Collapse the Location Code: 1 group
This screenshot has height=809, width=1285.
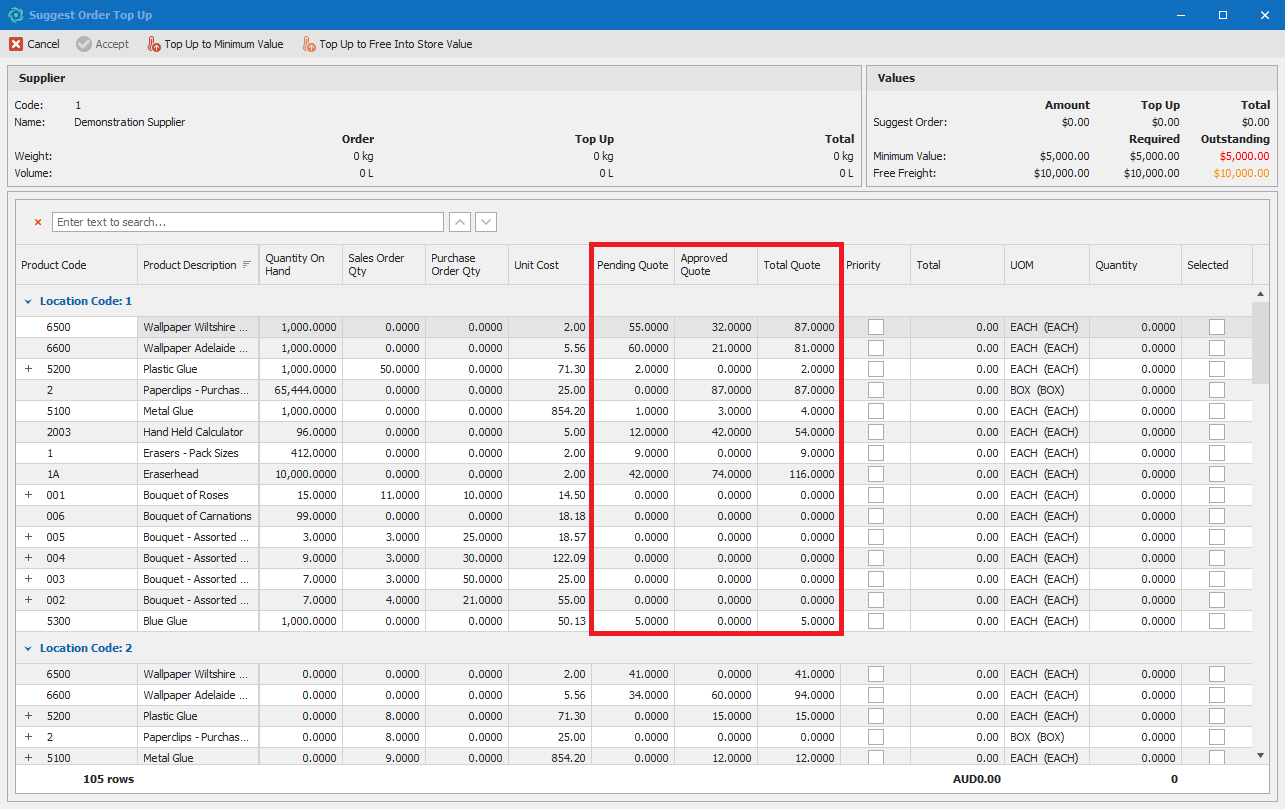click(28, 301)
